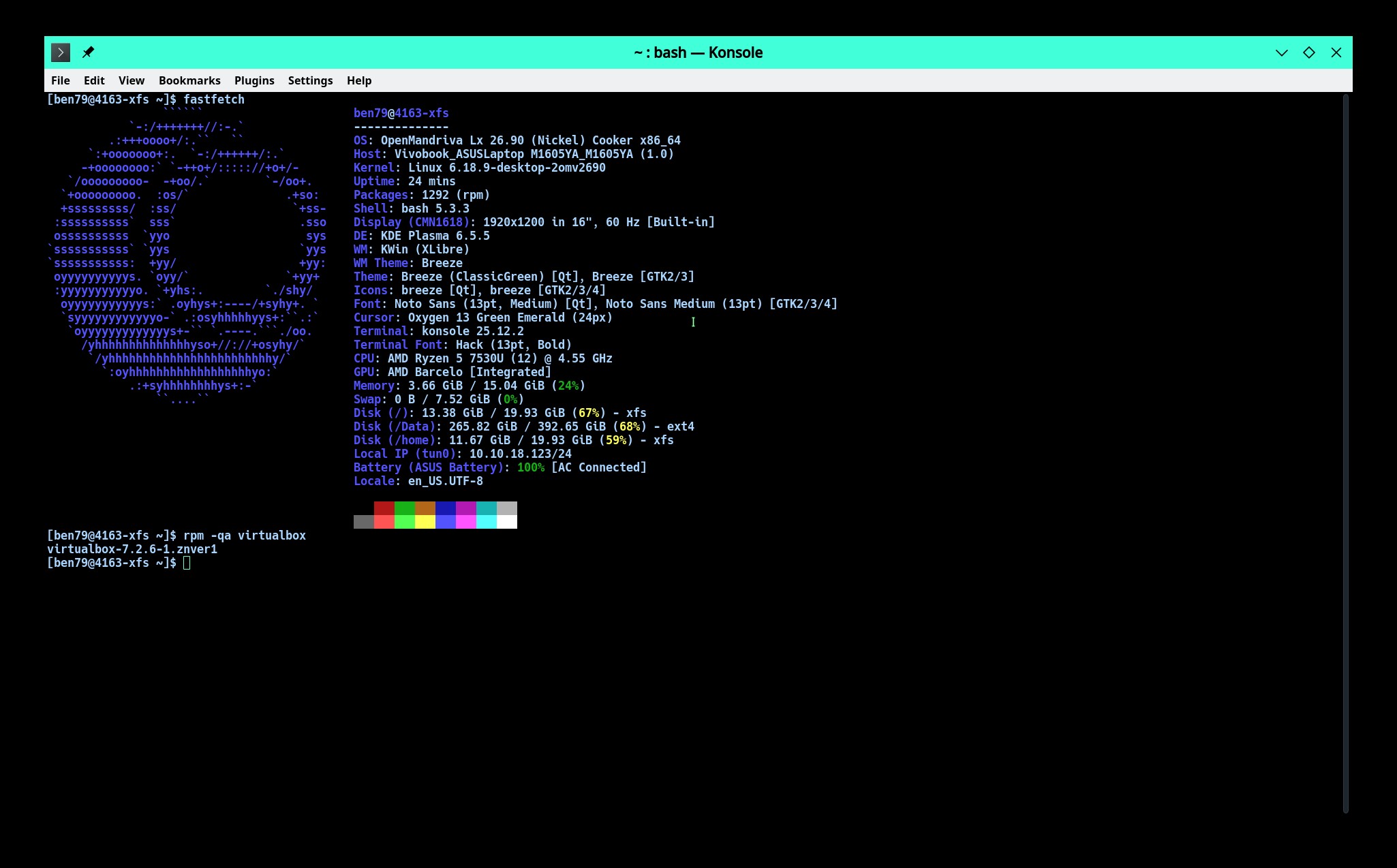Open the View menu
This screenshot has width=1397, height=868.
132,80
